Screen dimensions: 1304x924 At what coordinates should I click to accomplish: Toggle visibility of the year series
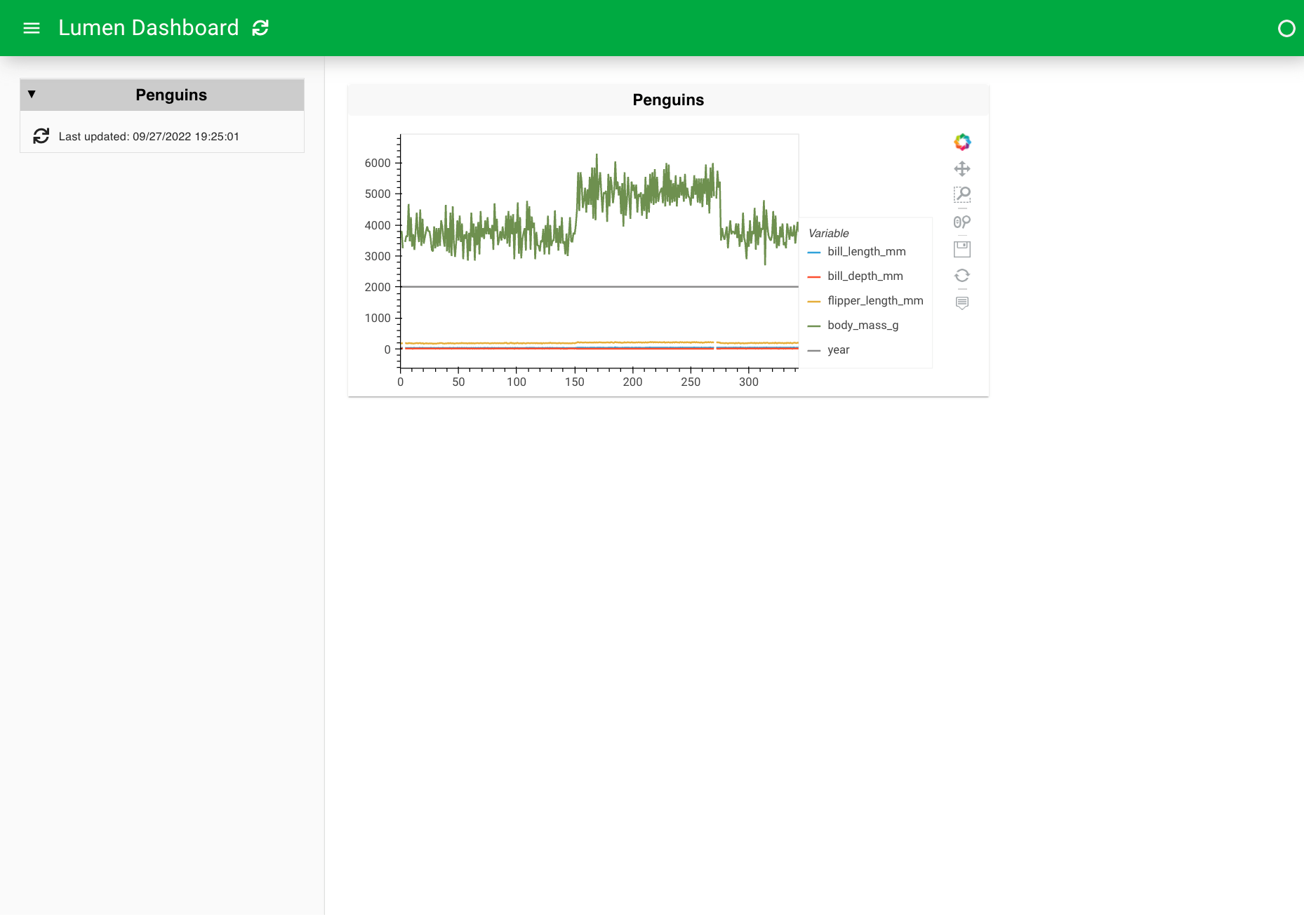[x=837, y=349]
